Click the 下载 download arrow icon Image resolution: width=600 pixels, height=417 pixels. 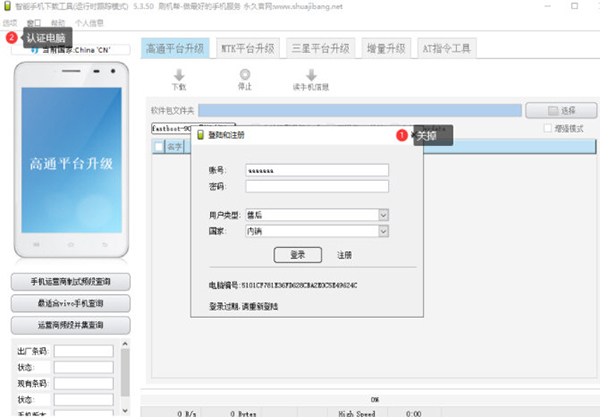tap(179, 75)
